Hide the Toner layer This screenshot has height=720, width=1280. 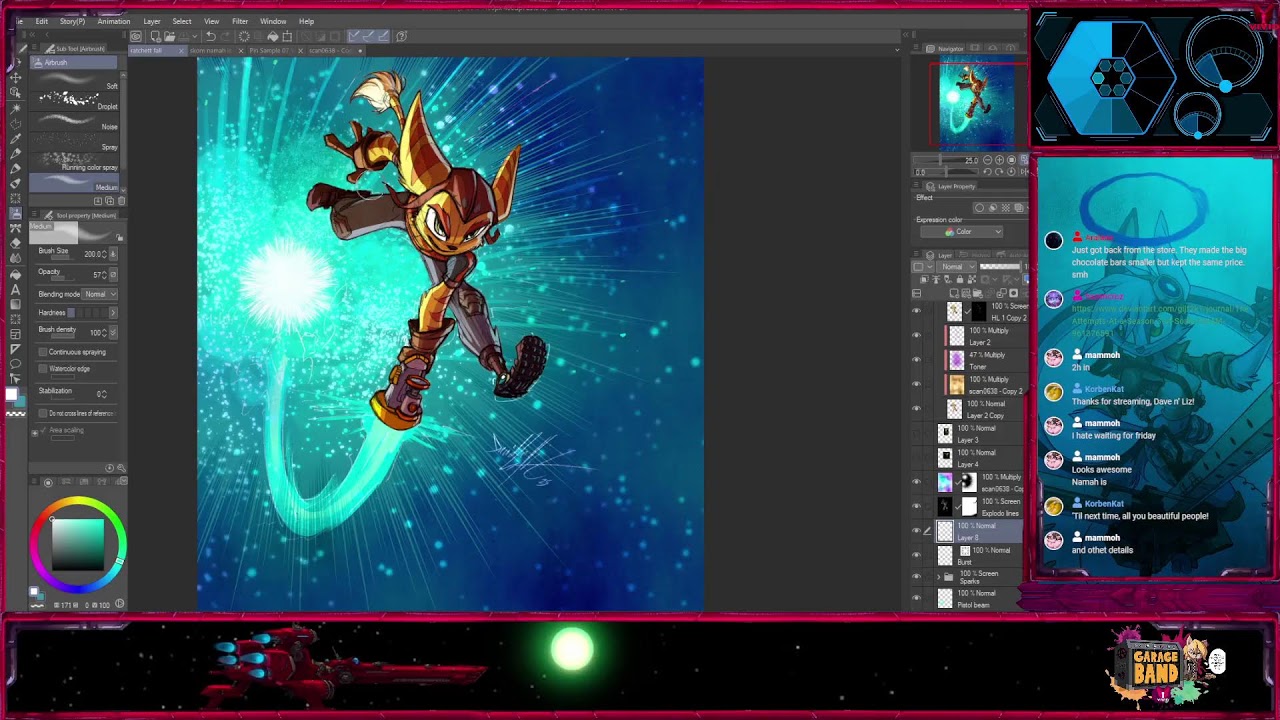[916, 360]
